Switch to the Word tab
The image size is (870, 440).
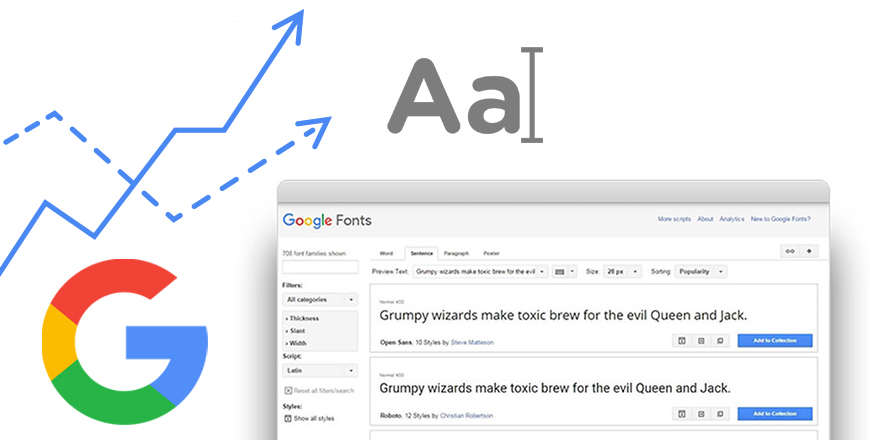pos(386,253)
